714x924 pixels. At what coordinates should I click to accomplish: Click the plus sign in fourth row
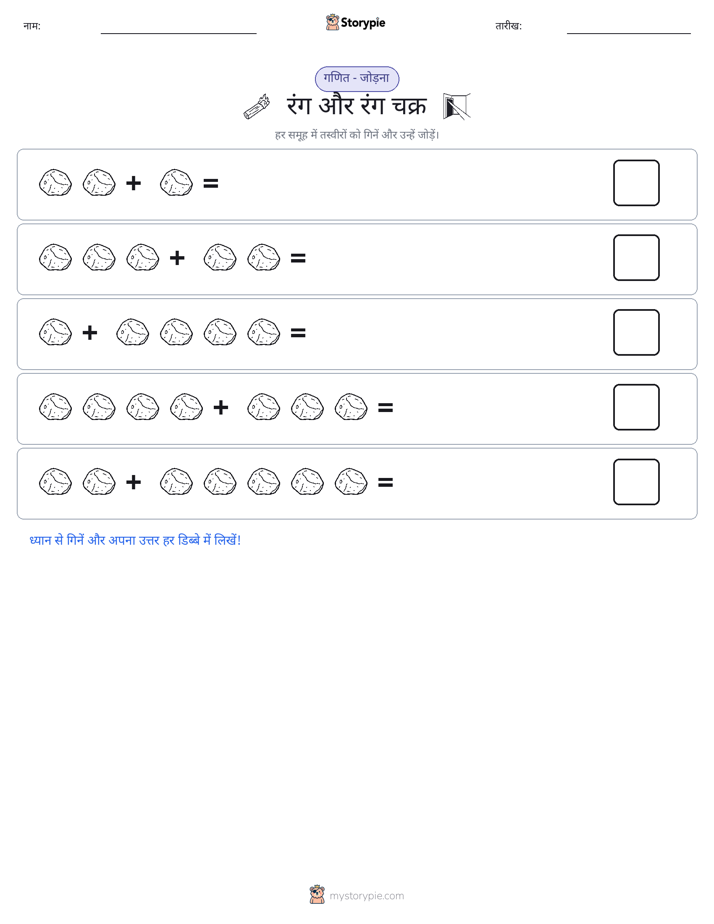[x=221, y=407]
